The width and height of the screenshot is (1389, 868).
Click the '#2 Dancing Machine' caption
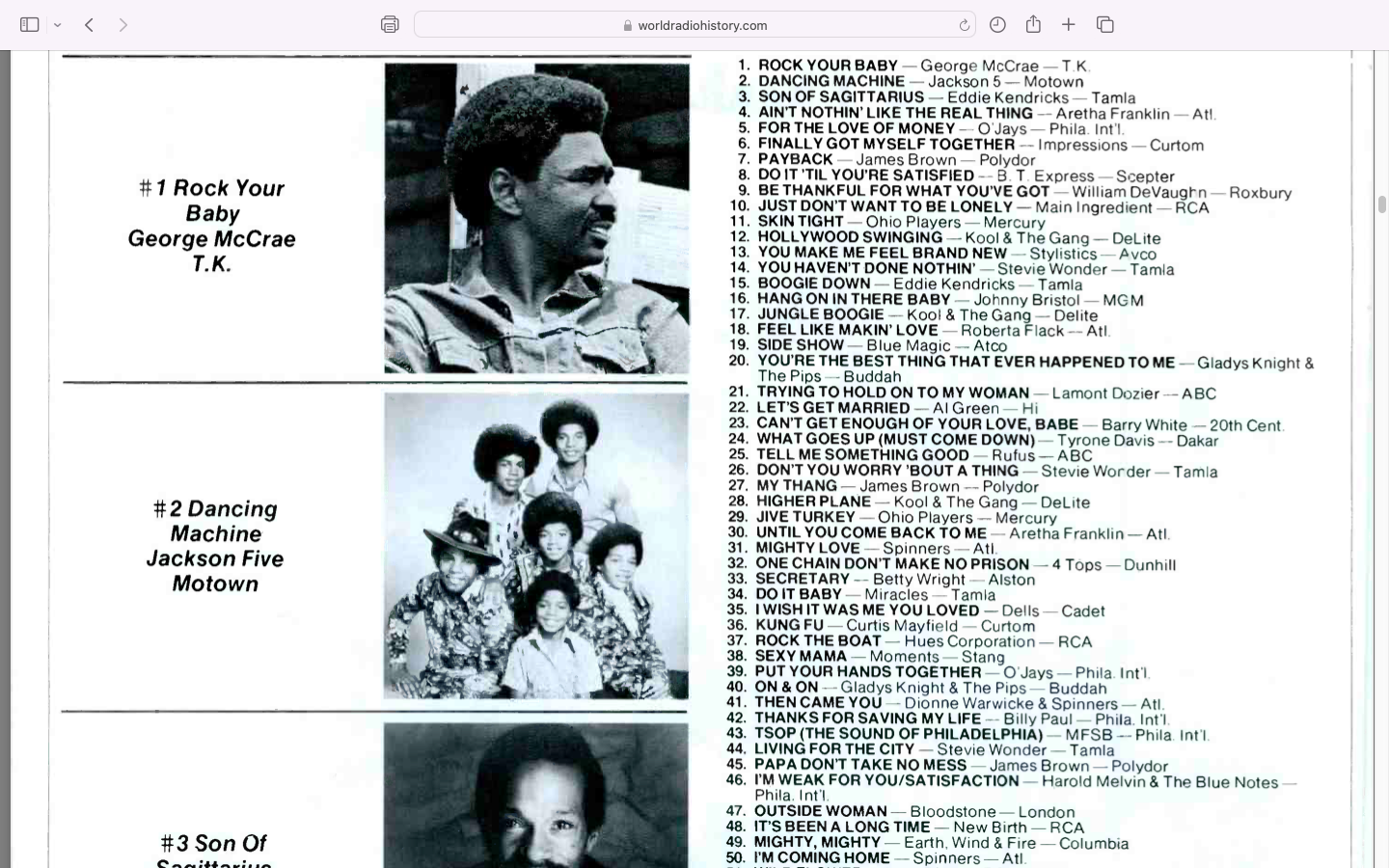tap(215, 546)
